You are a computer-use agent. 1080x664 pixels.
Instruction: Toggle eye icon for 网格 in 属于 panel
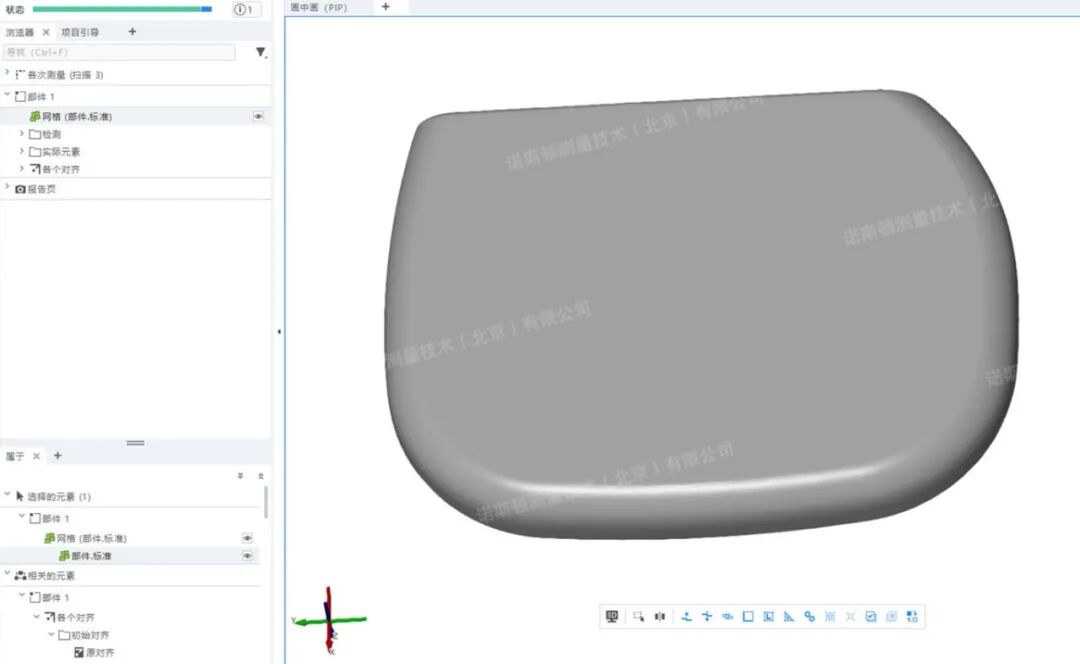[247, 538]
